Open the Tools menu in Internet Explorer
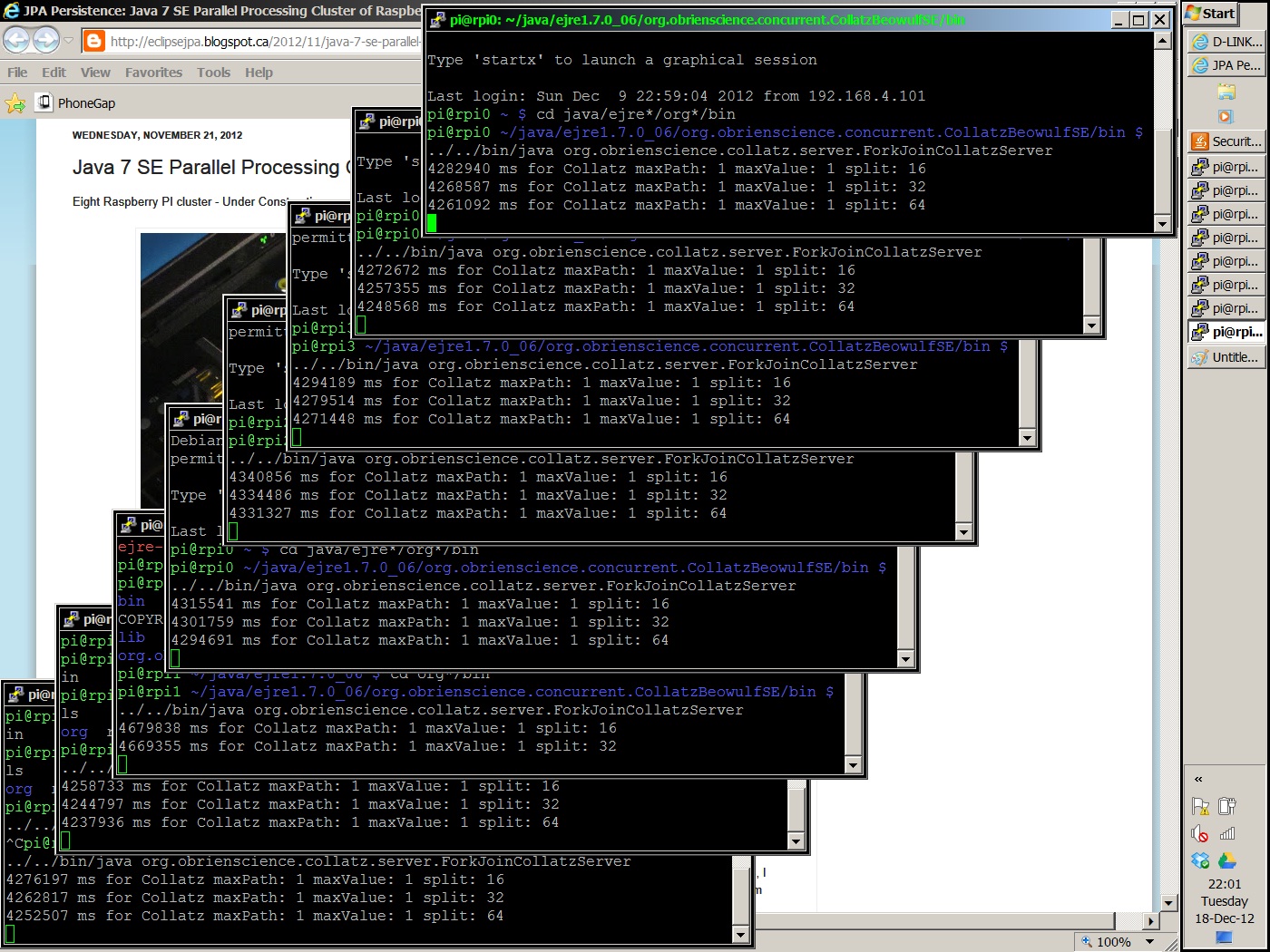 coord(213,72)
